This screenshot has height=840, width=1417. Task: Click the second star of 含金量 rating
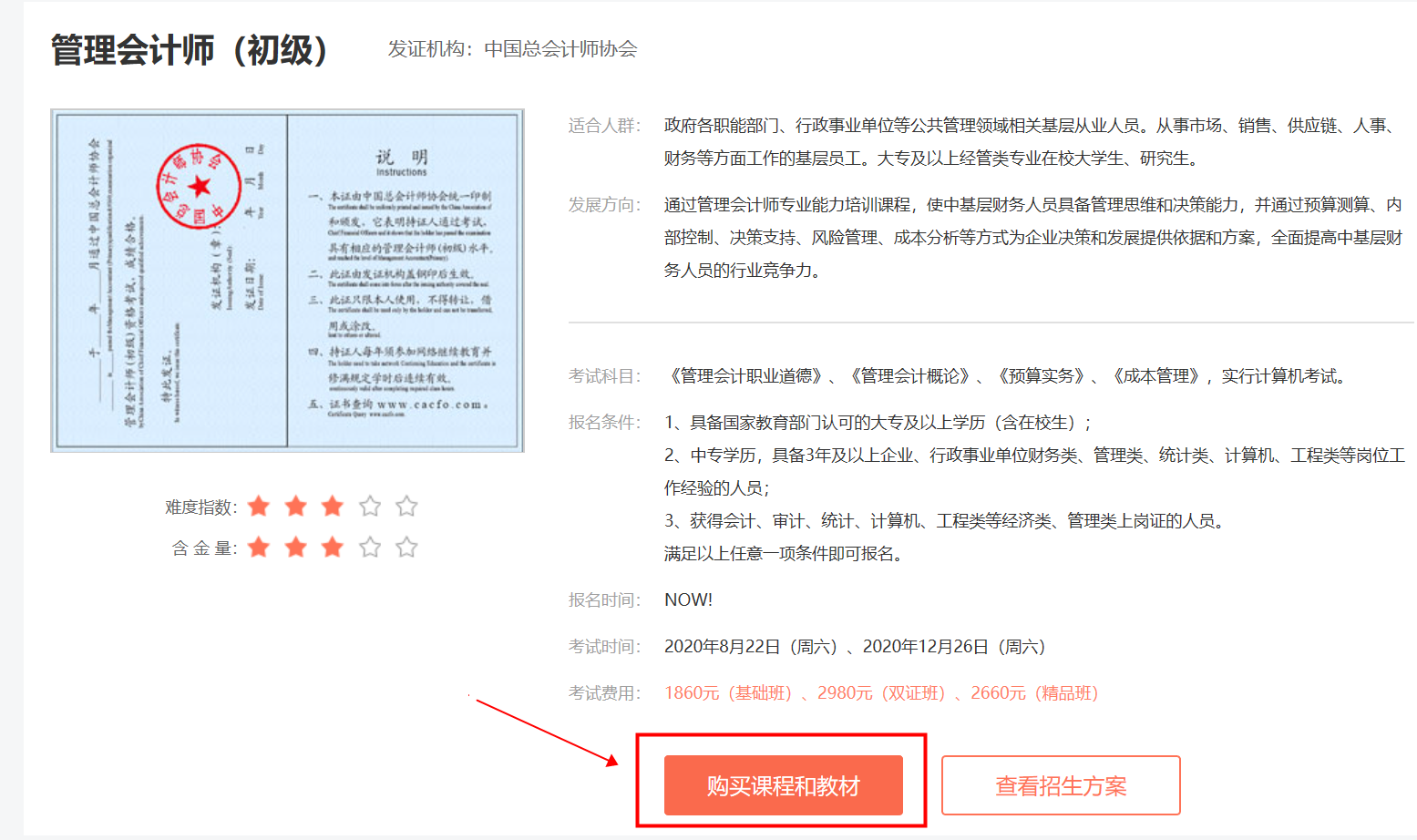(x=296, y=548)
